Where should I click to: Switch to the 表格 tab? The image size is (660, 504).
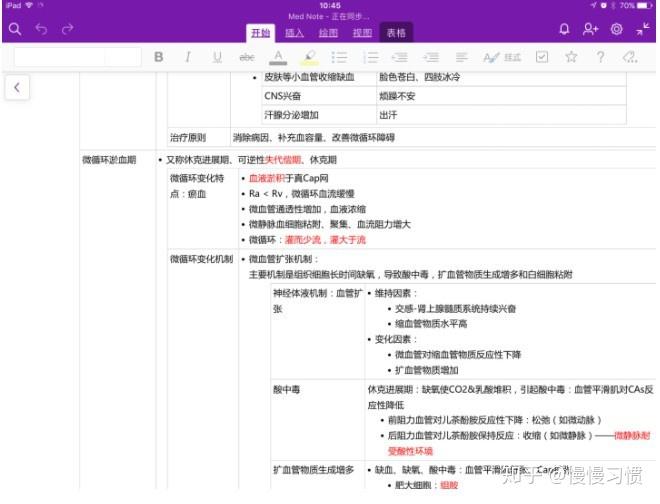(x=396, y=33)
